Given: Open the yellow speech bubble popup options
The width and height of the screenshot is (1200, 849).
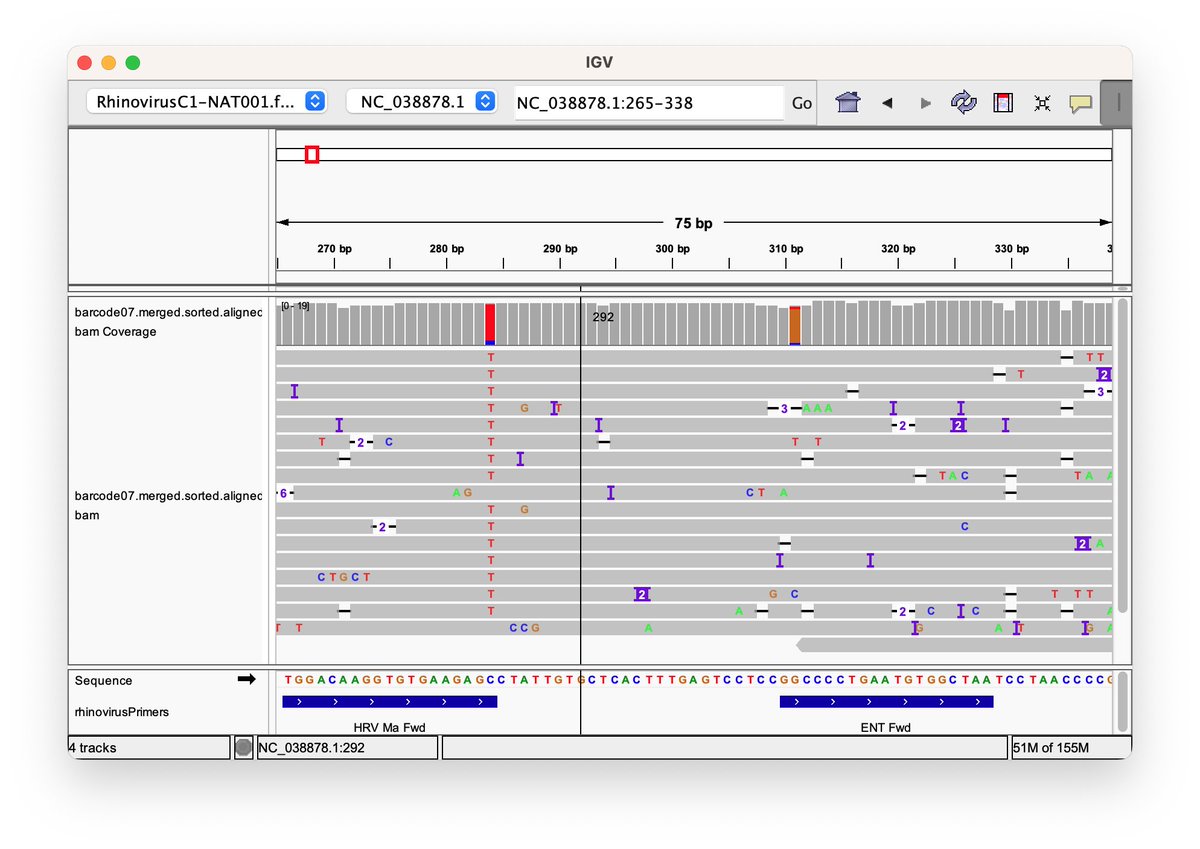Looking at the screenshot, I should click(x=1080, y=102).
